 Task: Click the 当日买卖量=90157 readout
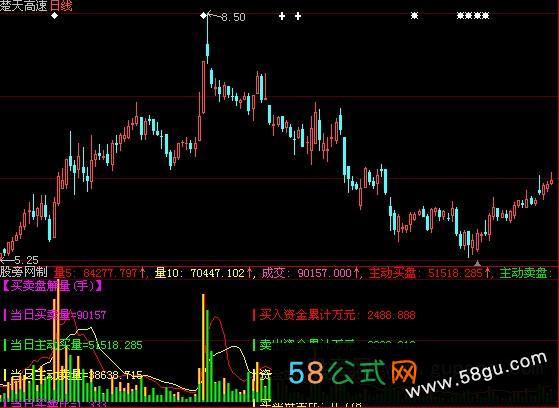(x=55, y=315)
